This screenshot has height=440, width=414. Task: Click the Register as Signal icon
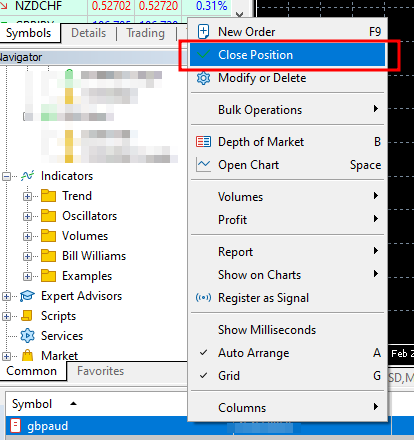(x=203, y=297)
